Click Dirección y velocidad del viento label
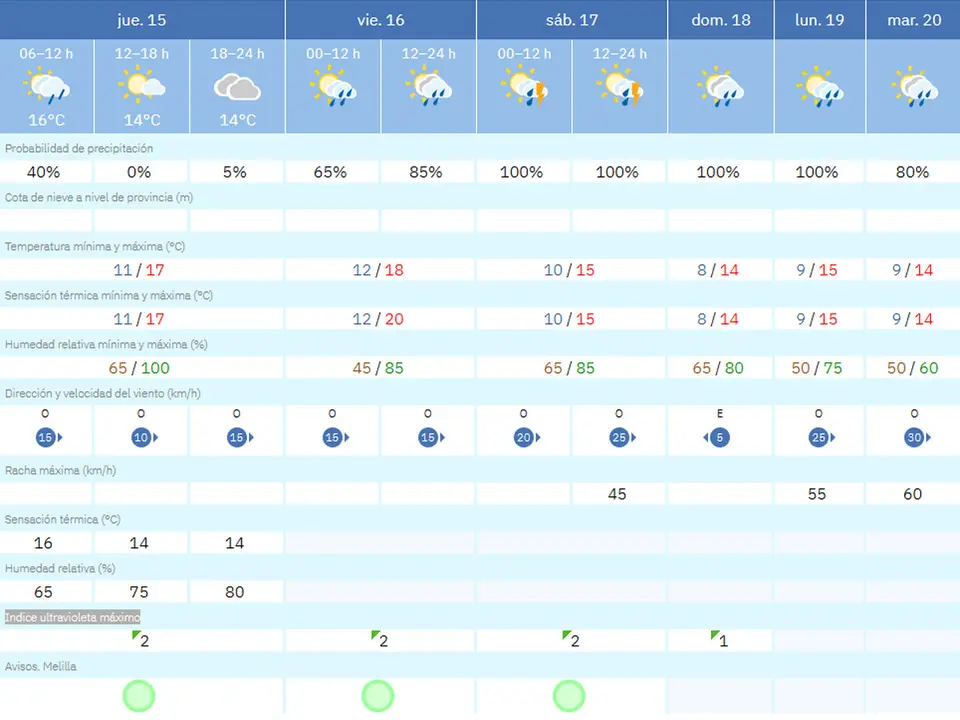The height and width of the screenshot is (720, 960). pyautogui.click(x=102, y=393)
